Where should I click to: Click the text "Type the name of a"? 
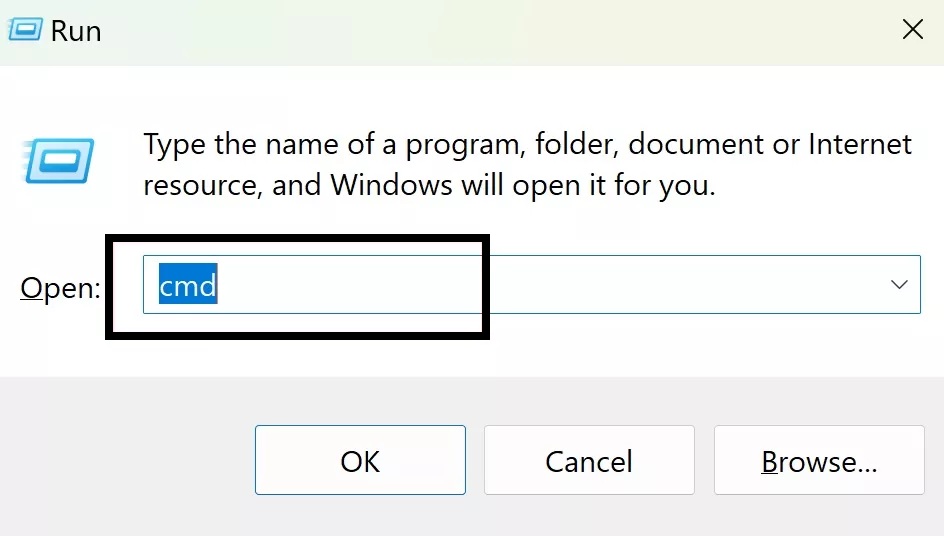270,145
